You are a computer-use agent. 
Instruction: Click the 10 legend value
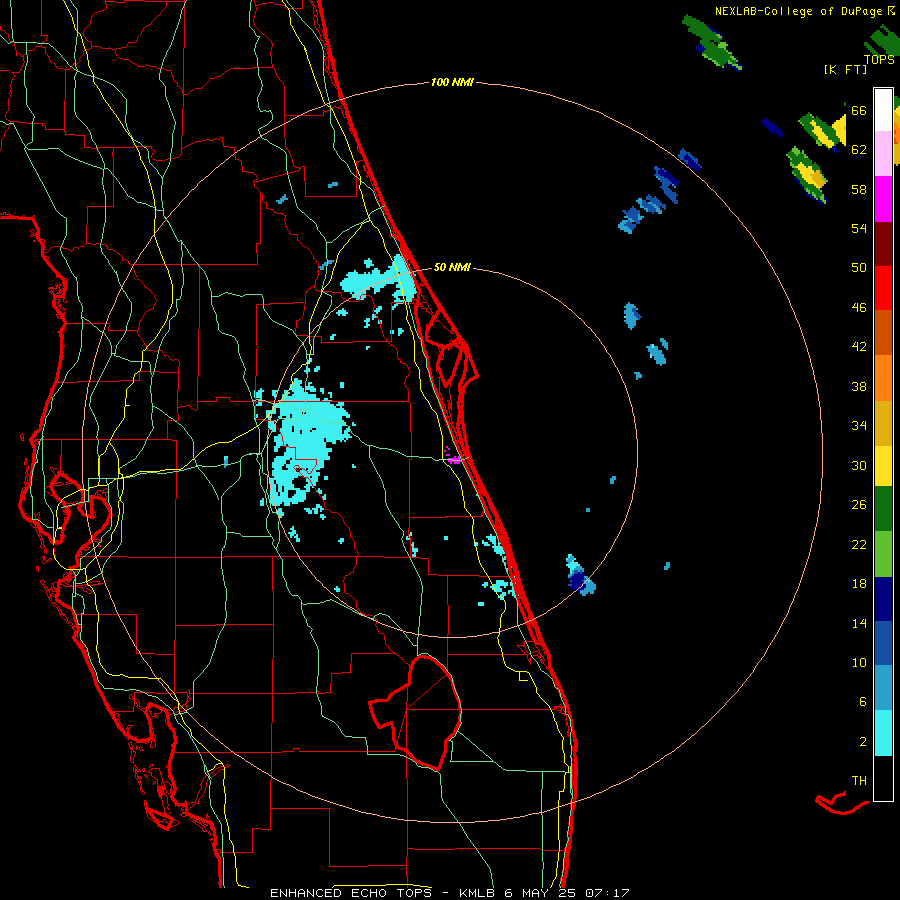point(859,663)
